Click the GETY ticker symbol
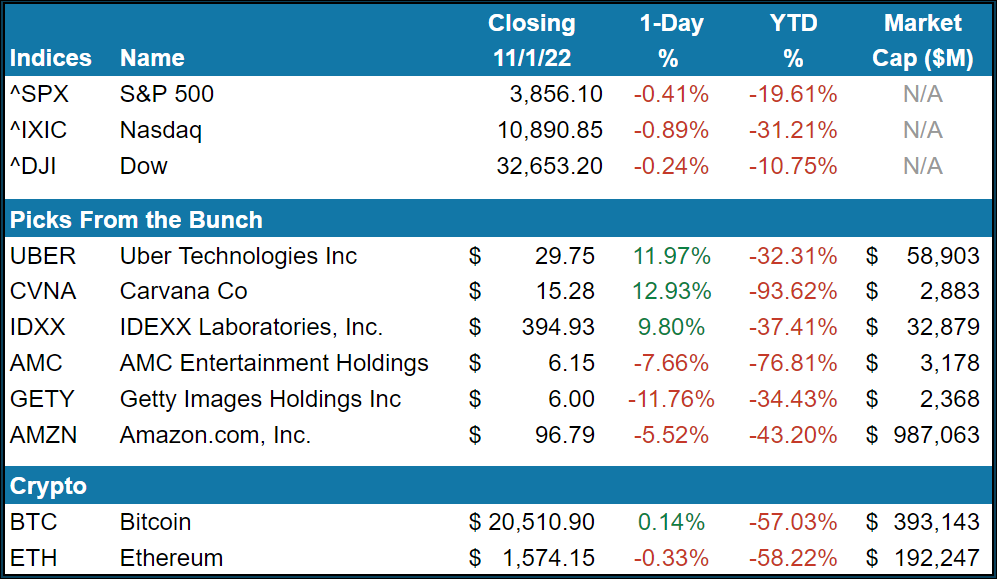 point(42,399)
